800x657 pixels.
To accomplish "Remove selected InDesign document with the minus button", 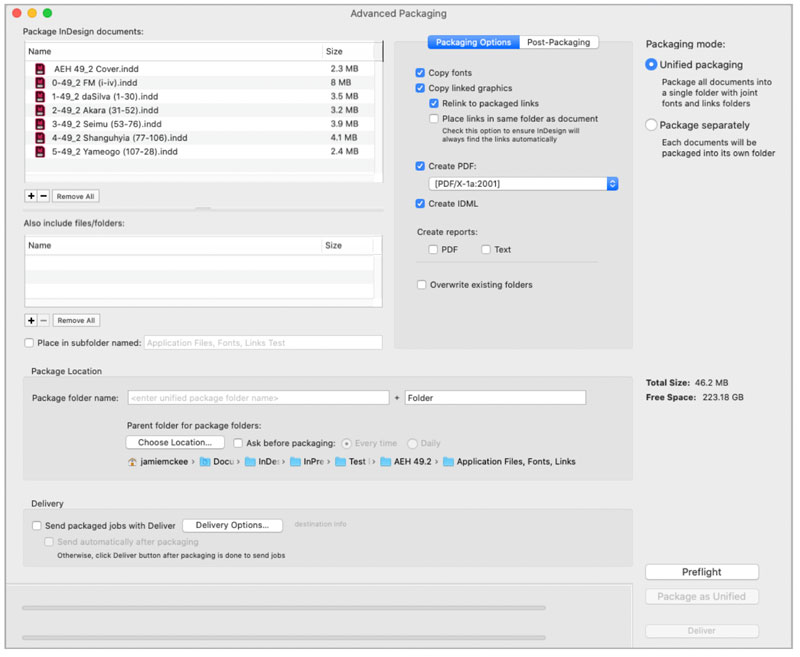I will pos(43,196).
